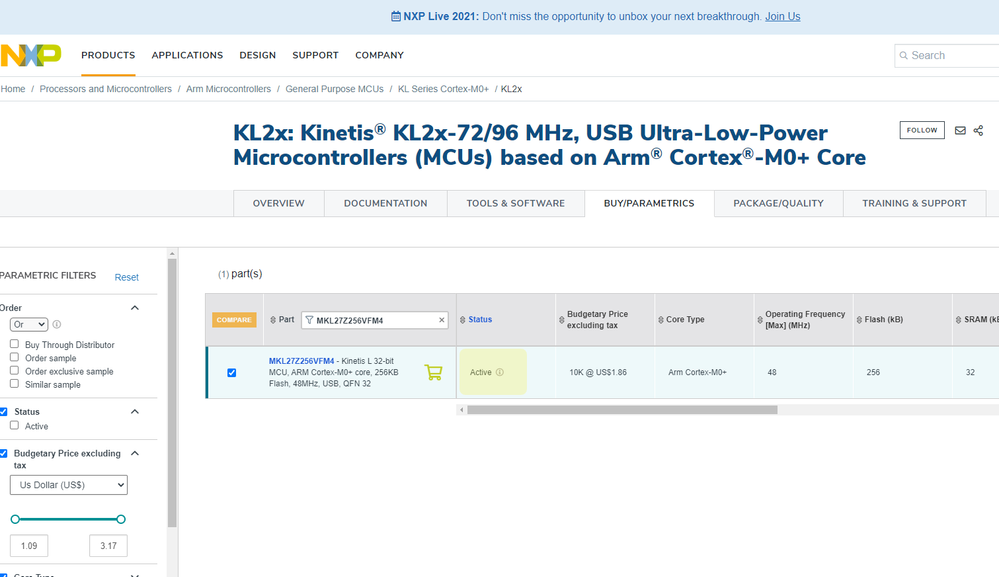
Task: Toggle Status section checkbox
Action: (3, 411)
